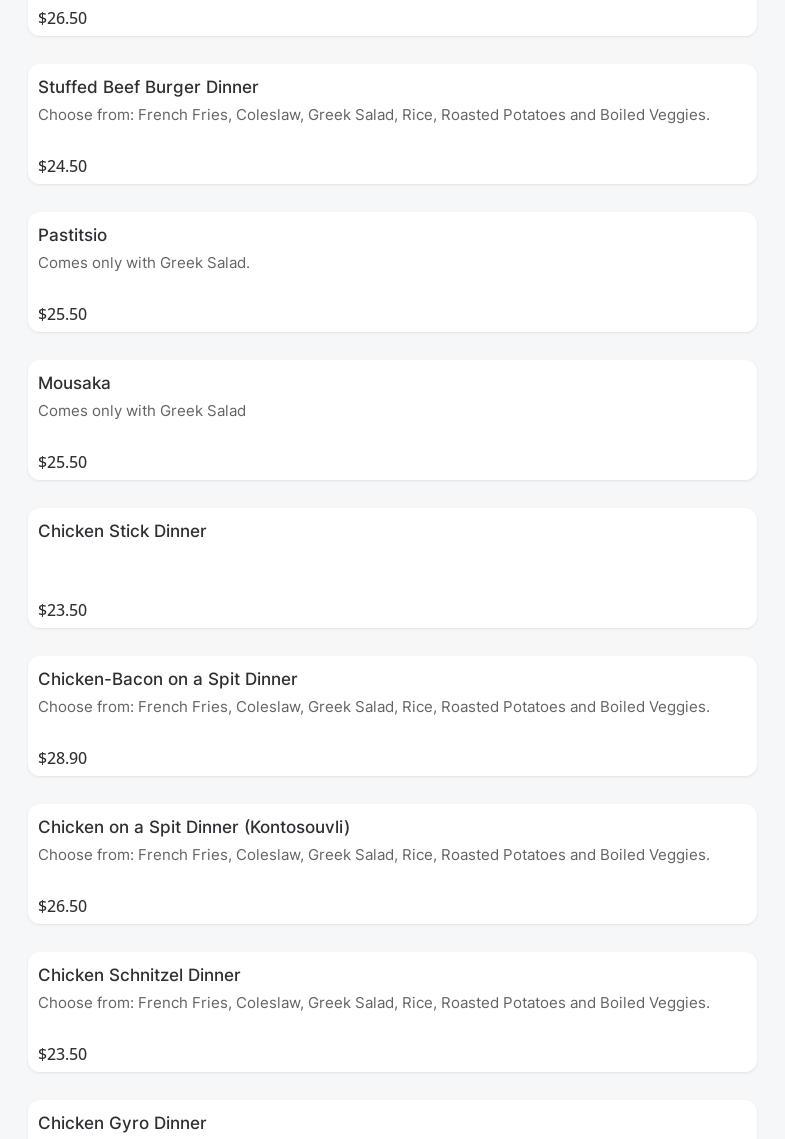Select the Chicken Schnitzel Dinner $23.50 price

point(62,1054)
